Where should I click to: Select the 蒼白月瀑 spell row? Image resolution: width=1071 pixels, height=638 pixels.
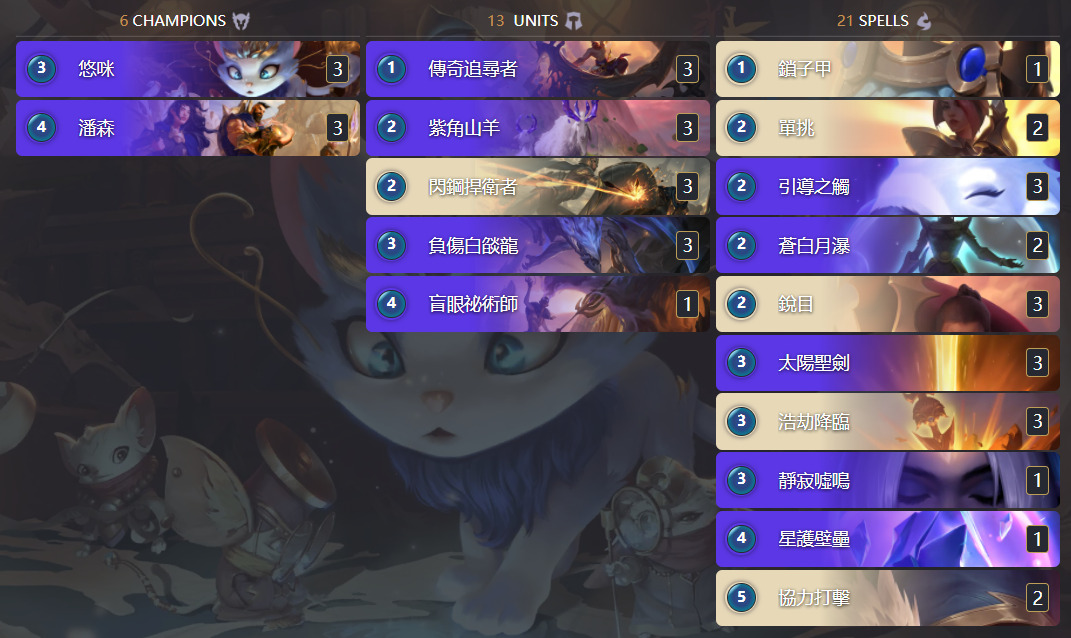[887, 245]
